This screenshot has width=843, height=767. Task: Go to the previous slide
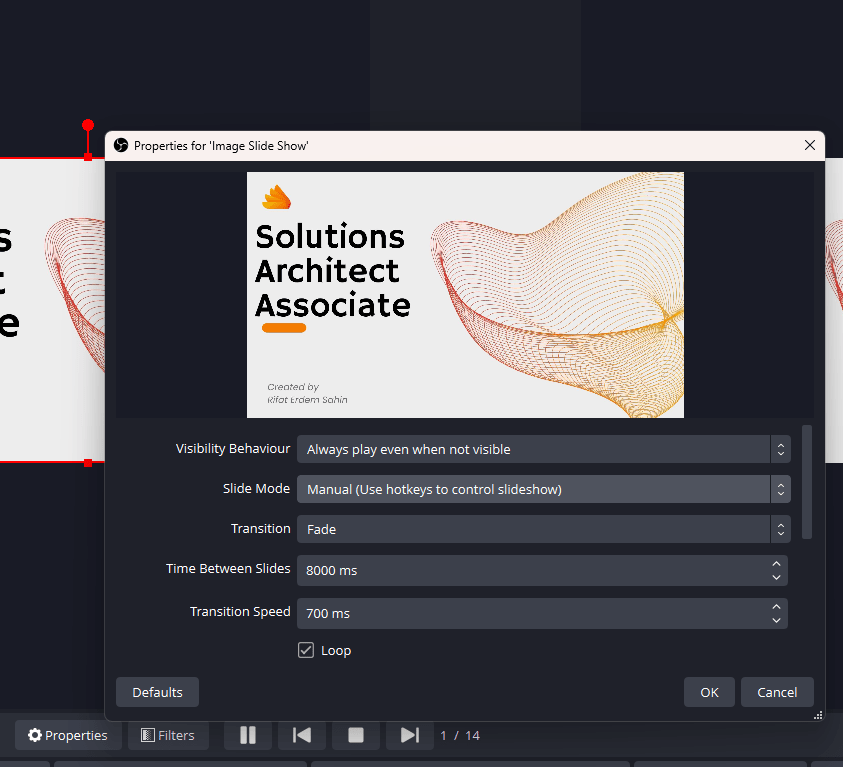[x=302, y=735]
